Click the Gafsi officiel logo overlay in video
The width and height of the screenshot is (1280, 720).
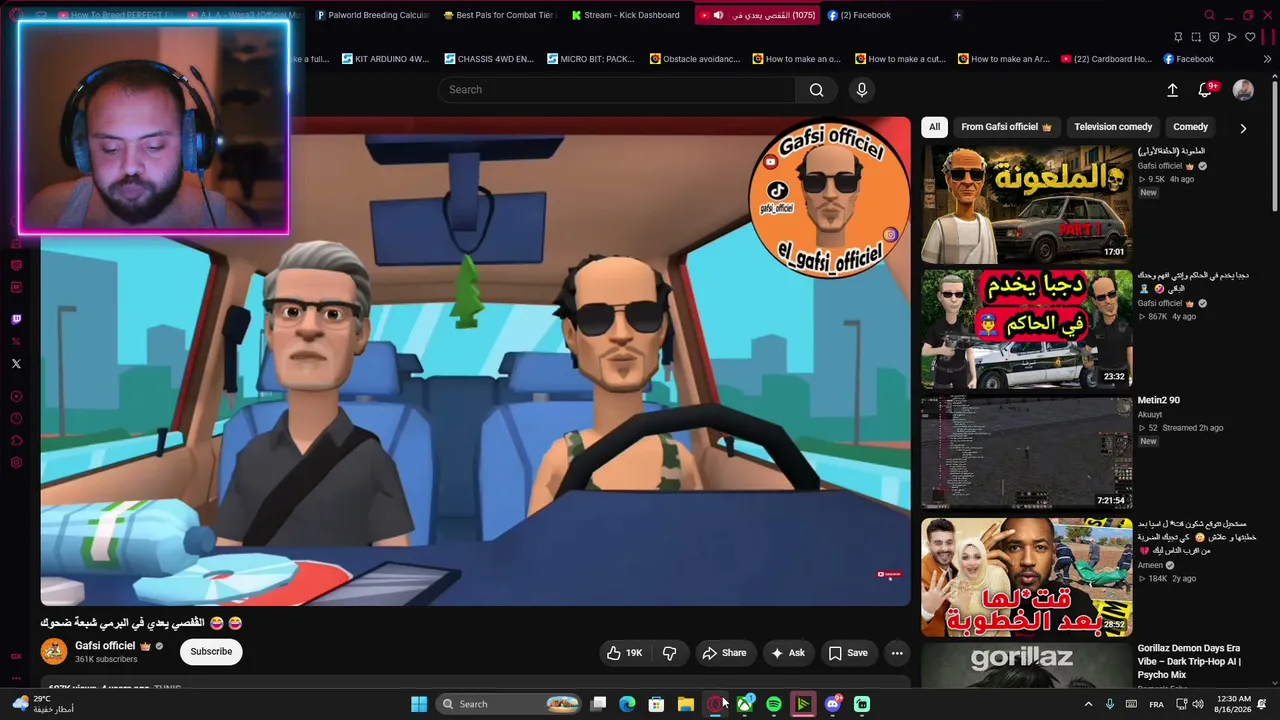[829, 199]
